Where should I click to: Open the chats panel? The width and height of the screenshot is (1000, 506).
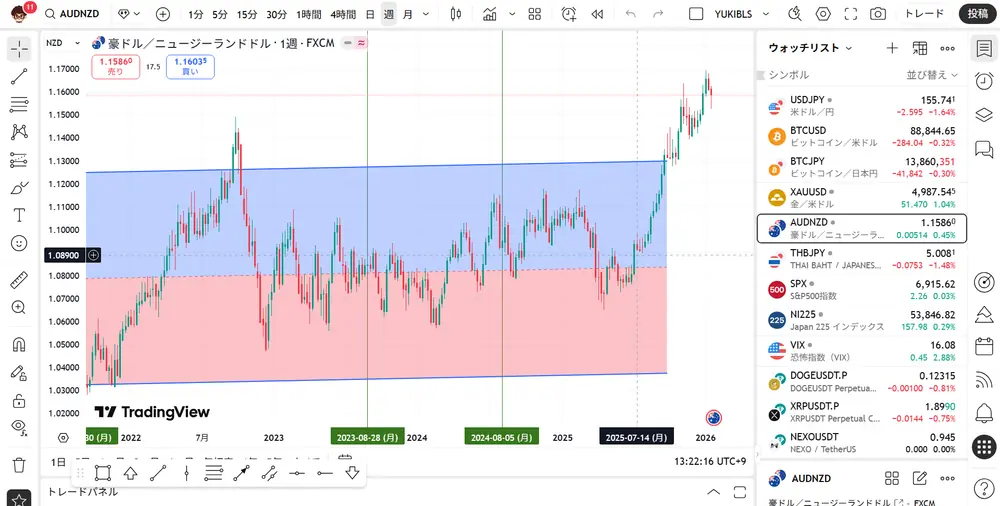(985, 149)
